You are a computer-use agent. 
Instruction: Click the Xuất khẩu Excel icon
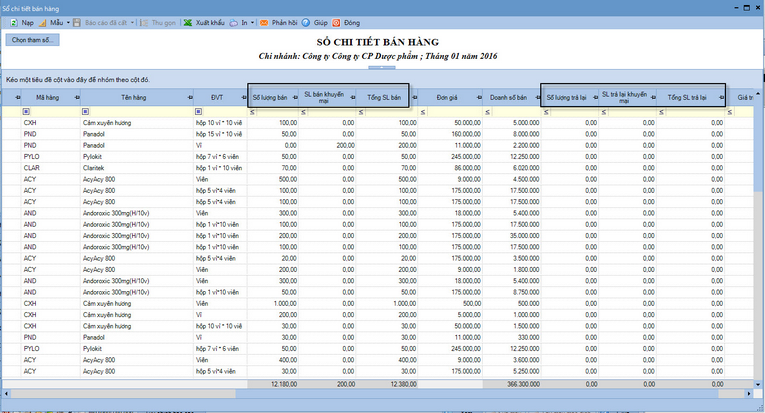tap(188, 23)
